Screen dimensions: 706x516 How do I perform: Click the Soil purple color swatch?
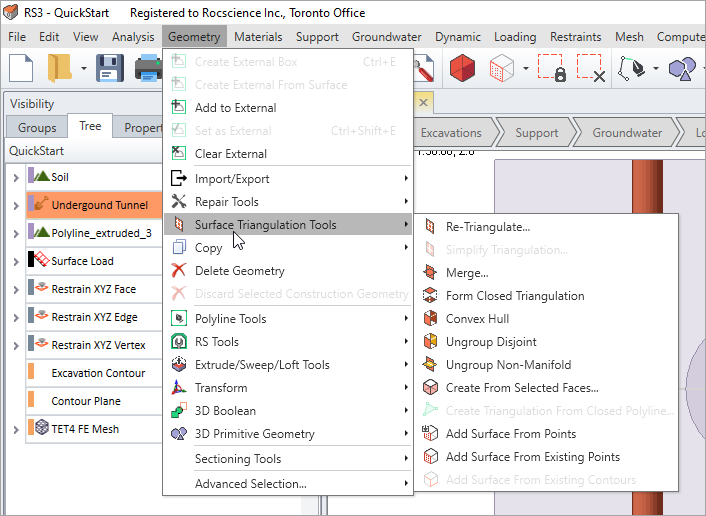(31, 175)
